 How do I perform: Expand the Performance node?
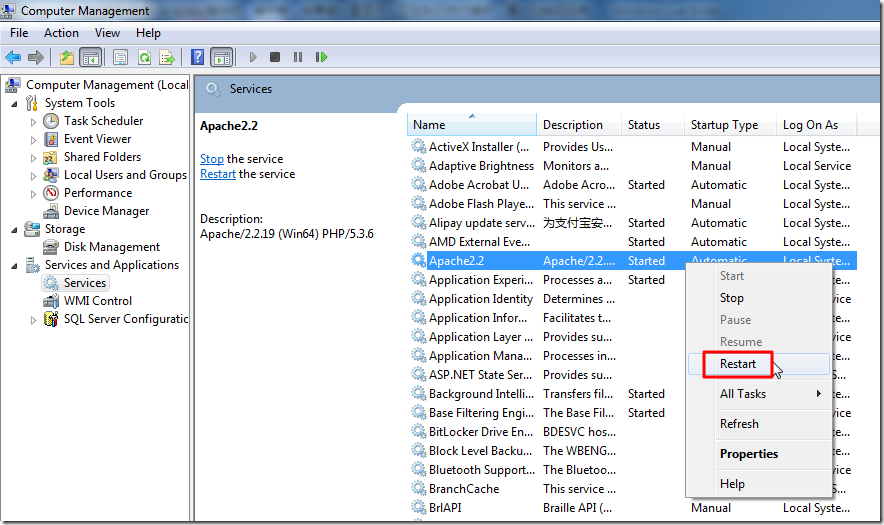[33, 194]
